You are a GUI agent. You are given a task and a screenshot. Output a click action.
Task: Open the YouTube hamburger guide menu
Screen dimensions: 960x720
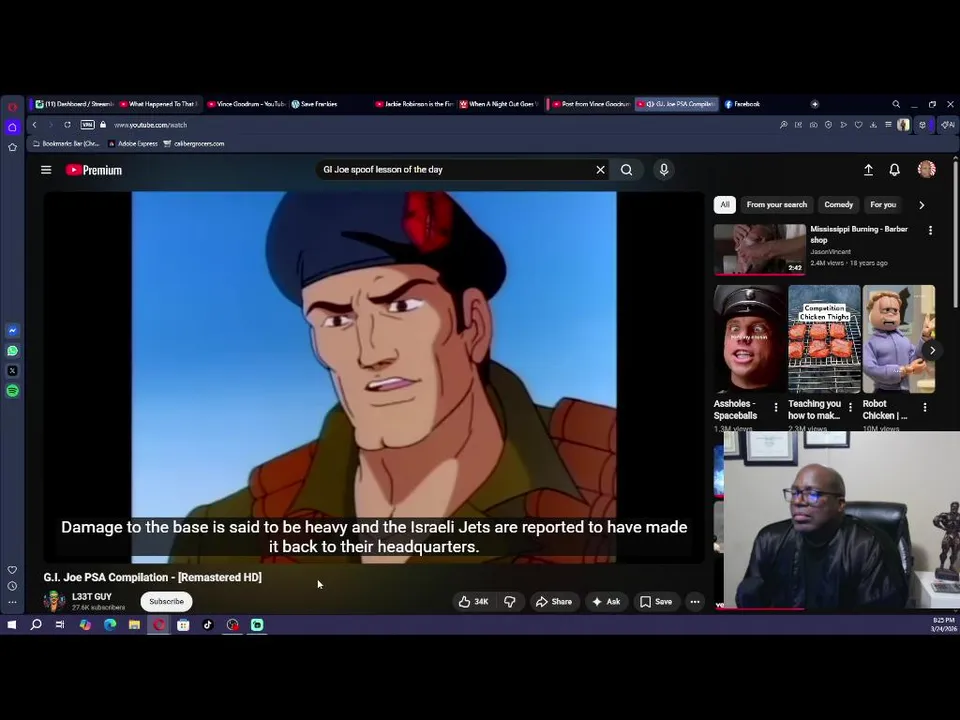point(46,170)
